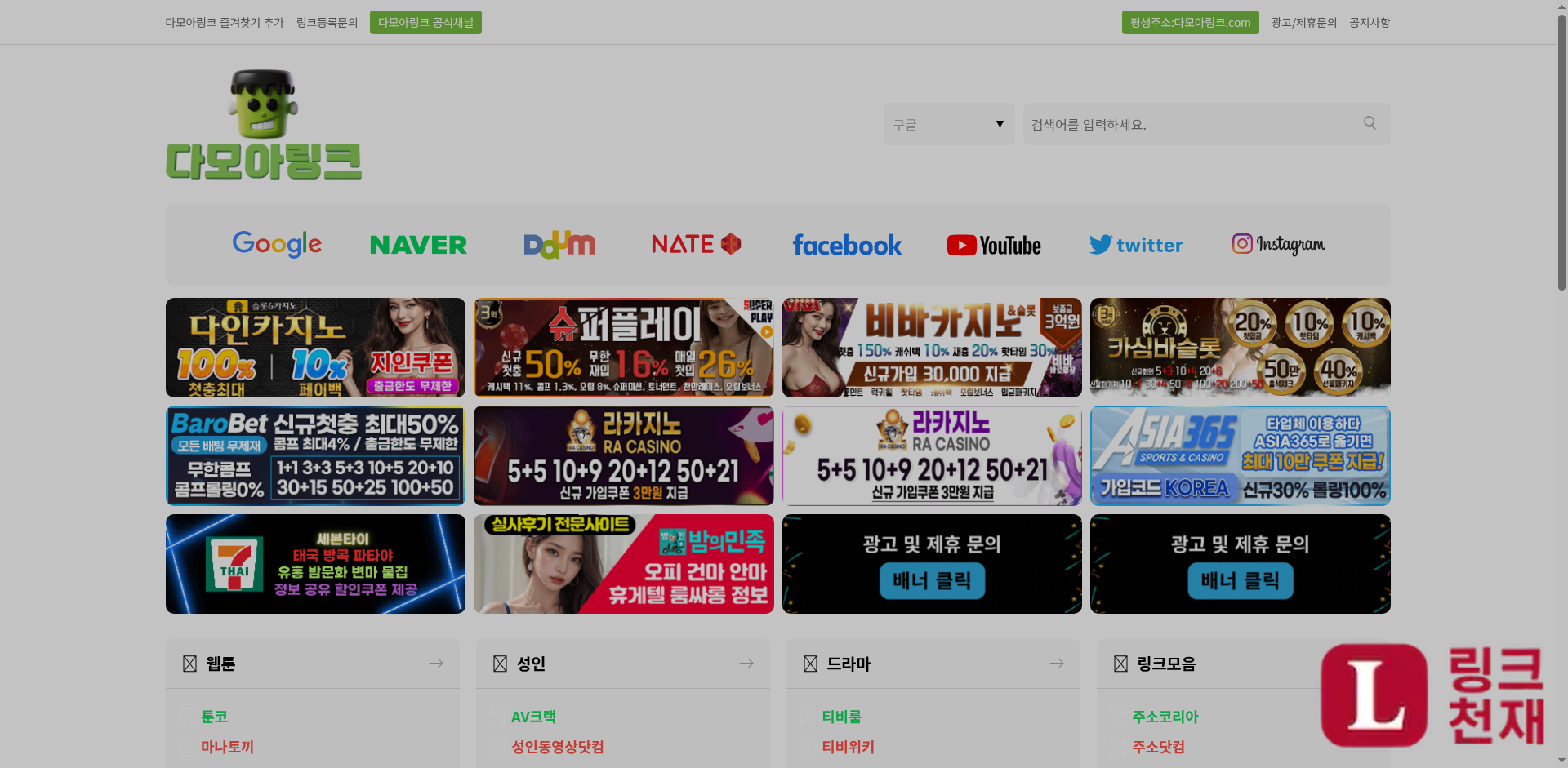The image size is (1568, 768).
Task: Click the rightmost 광고 및 제휴 문의 banner
Action: tap(1241, 564)
